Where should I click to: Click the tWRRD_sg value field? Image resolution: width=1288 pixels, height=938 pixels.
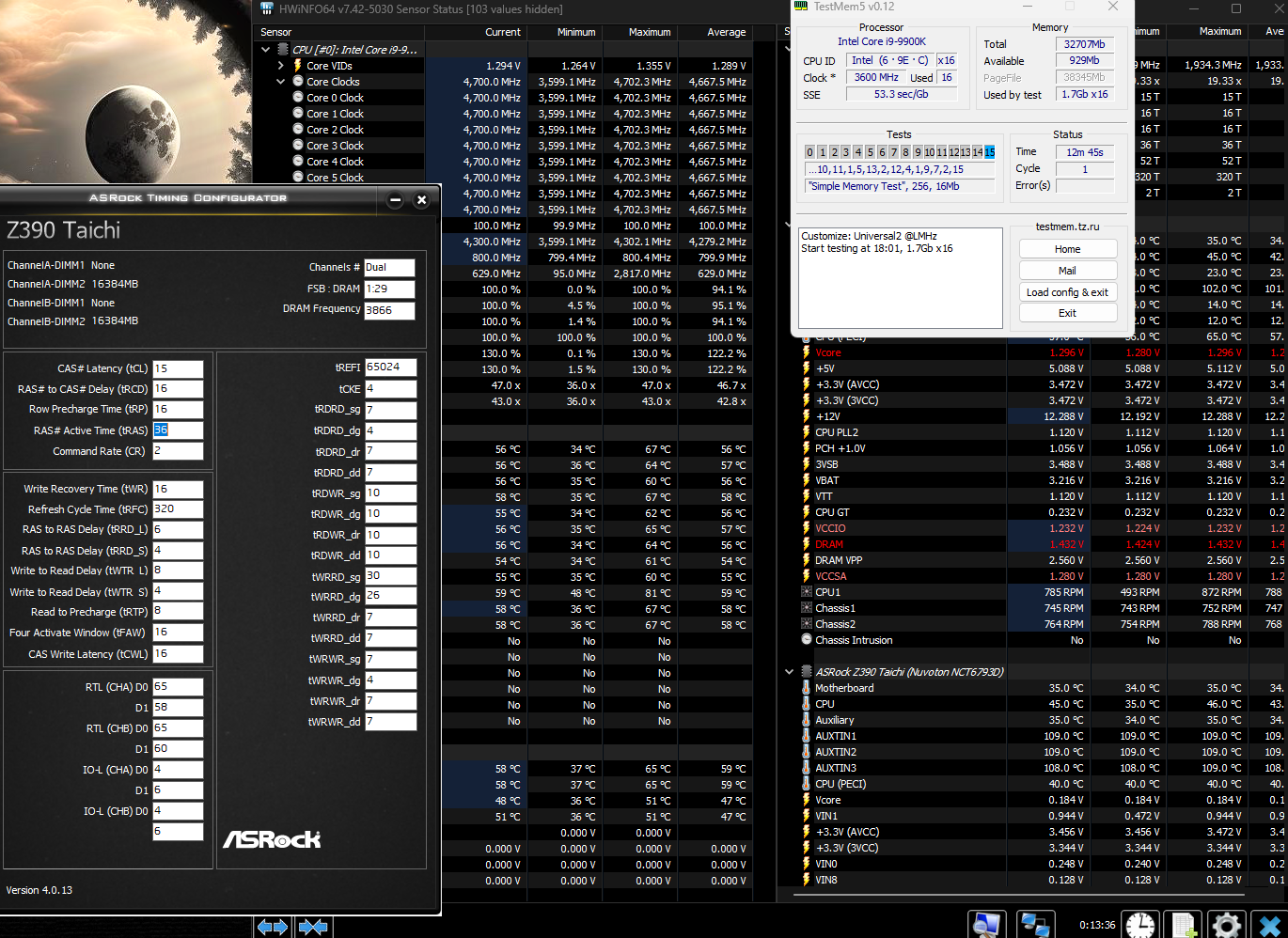(390, 575)
